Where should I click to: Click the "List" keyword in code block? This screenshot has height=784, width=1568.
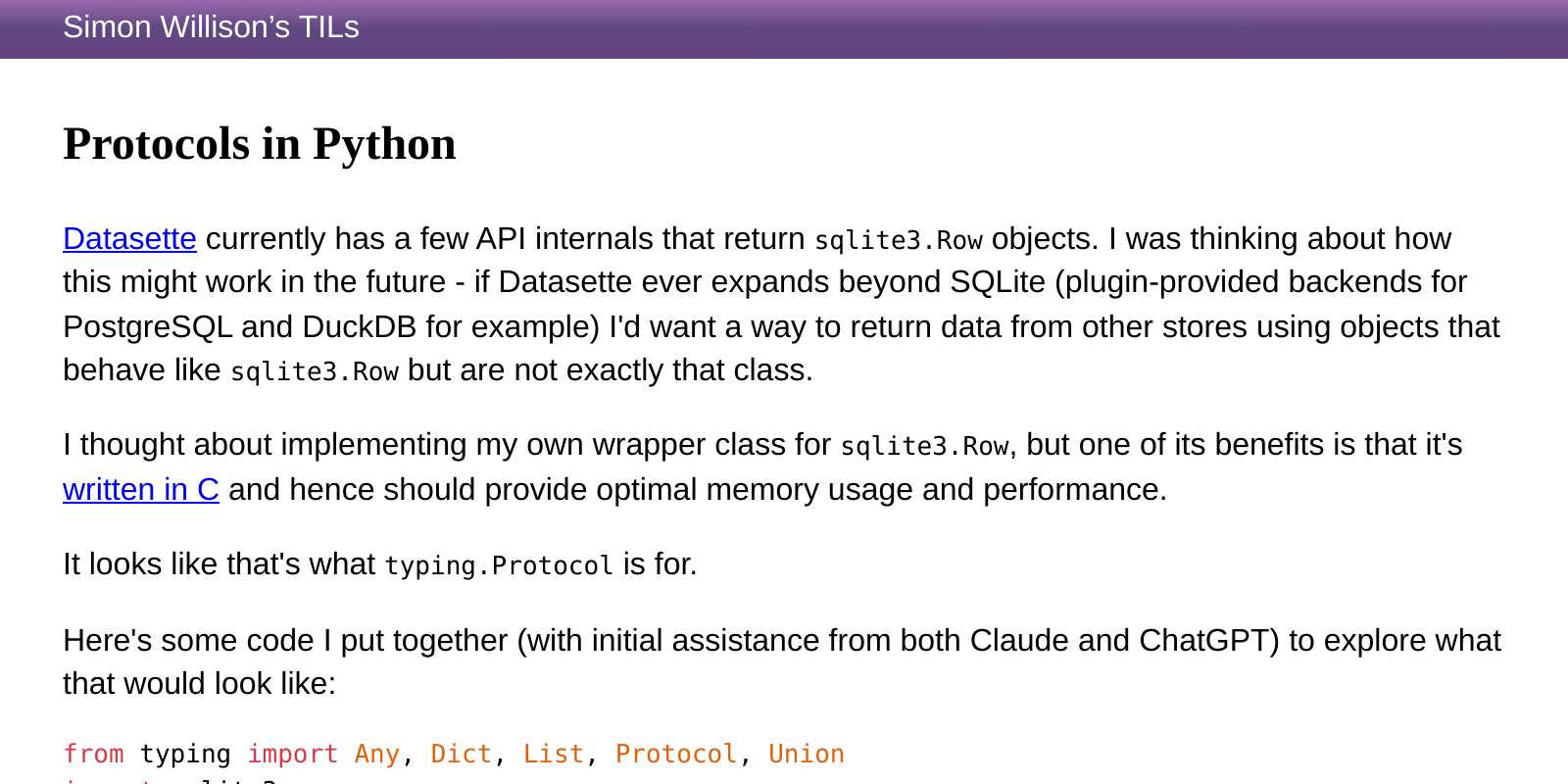[x=553, y=754]
